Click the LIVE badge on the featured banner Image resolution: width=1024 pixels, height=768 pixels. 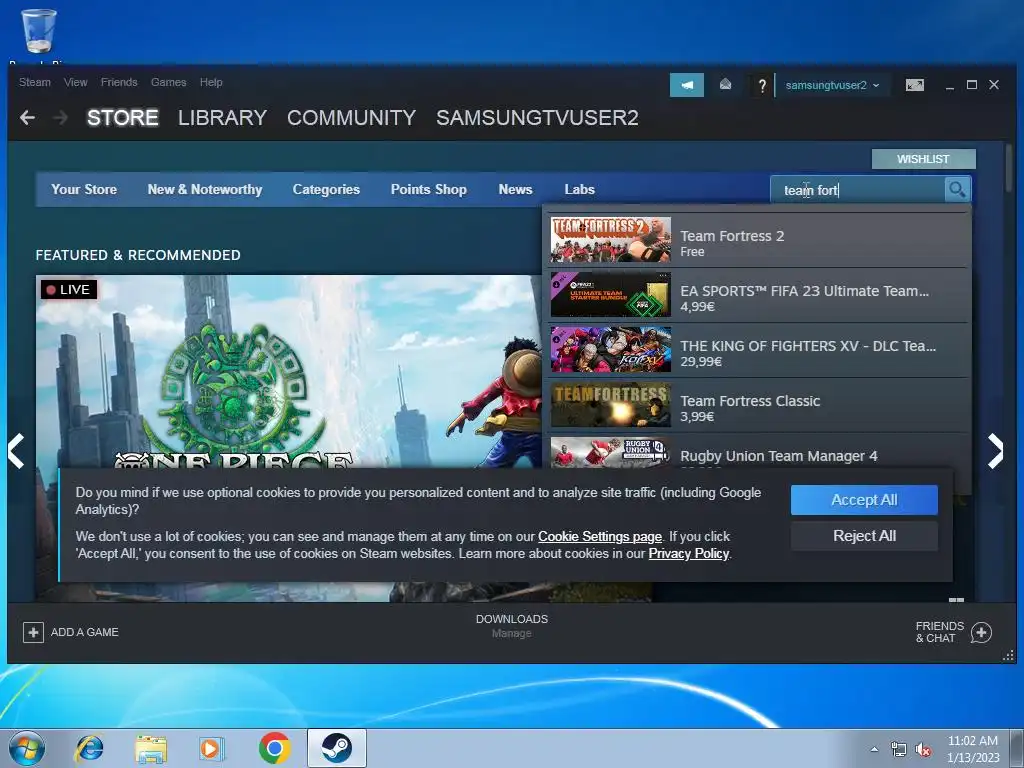pos(69,289)
